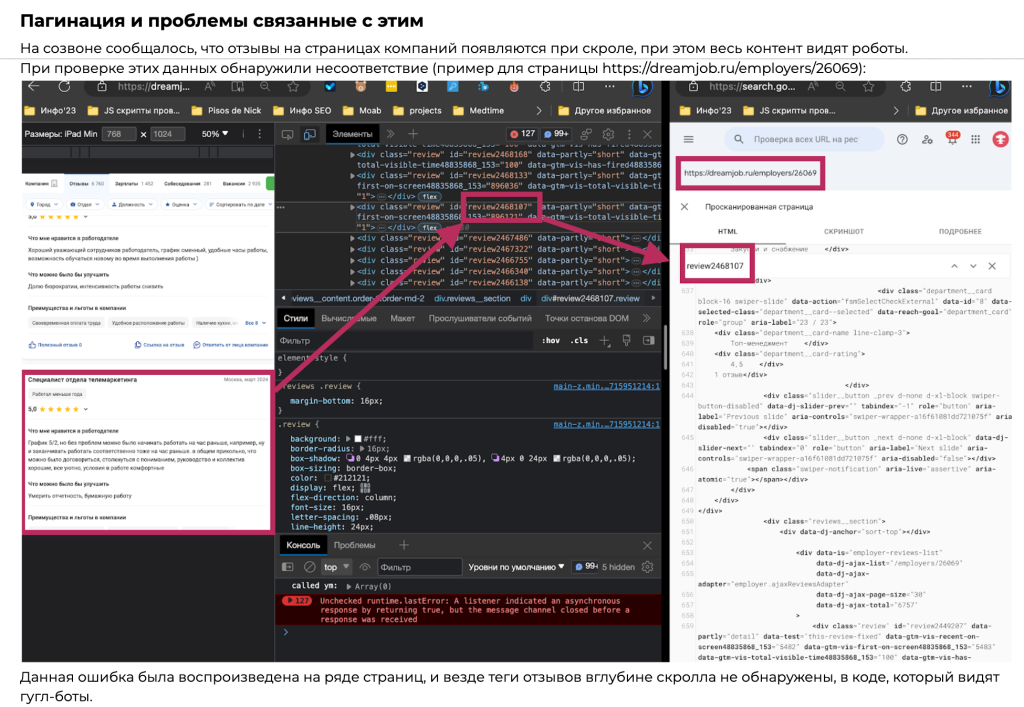Clear the console with the ban icon

pyautogui.click(x=310, y=567)
